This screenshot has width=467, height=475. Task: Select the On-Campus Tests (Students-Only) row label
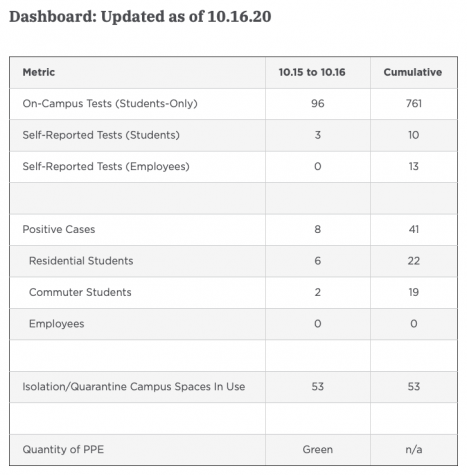(x=110, y=104)
